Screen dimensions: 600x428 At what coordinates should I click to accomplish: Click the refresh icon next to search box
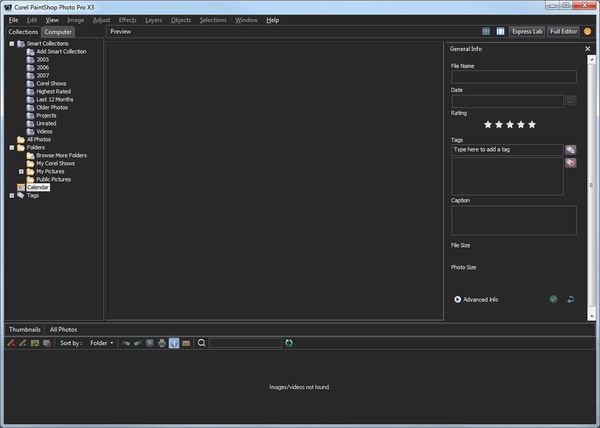[290, 343]
